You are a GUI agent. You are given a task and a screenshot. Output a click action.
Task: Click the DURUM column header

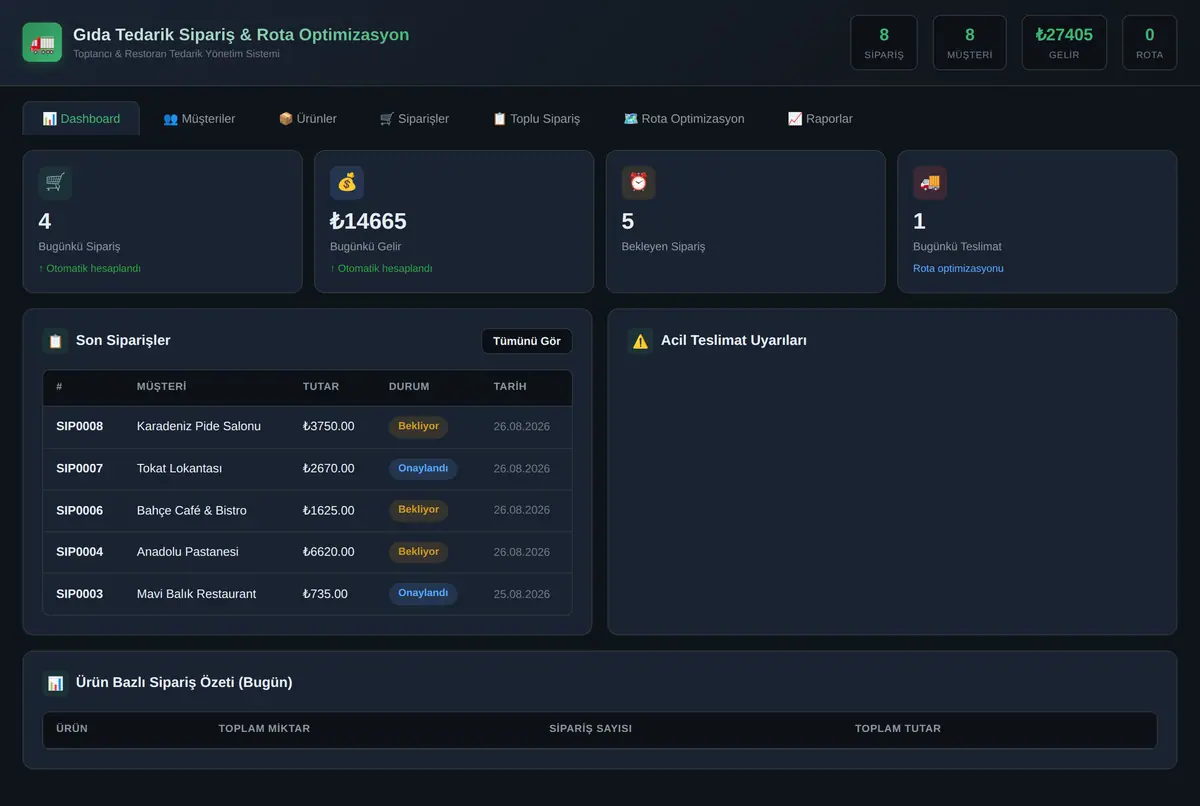tap(409, 387)
